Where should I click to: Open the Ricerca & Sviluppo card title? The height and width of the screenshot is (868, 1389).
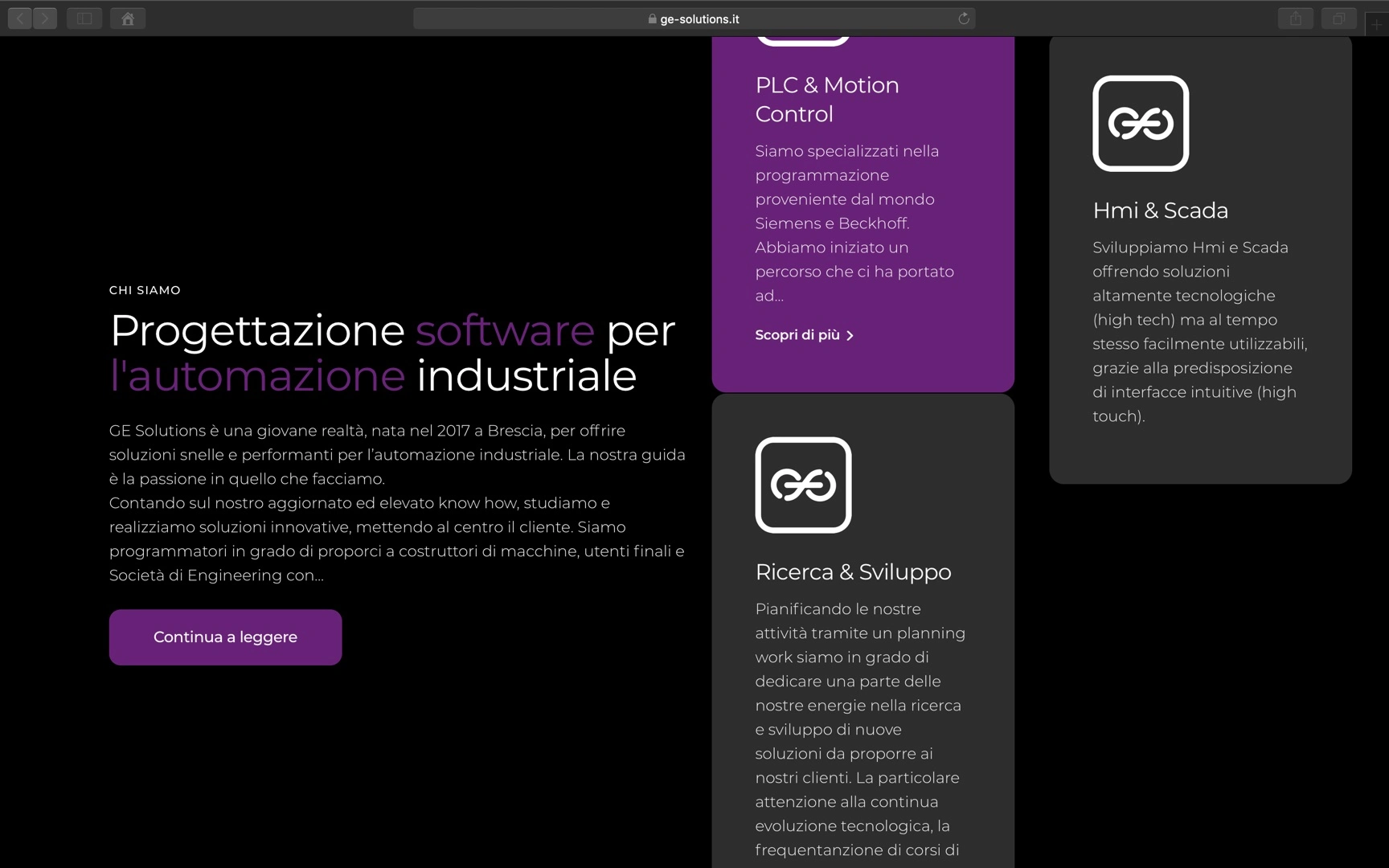coord(853,572)
